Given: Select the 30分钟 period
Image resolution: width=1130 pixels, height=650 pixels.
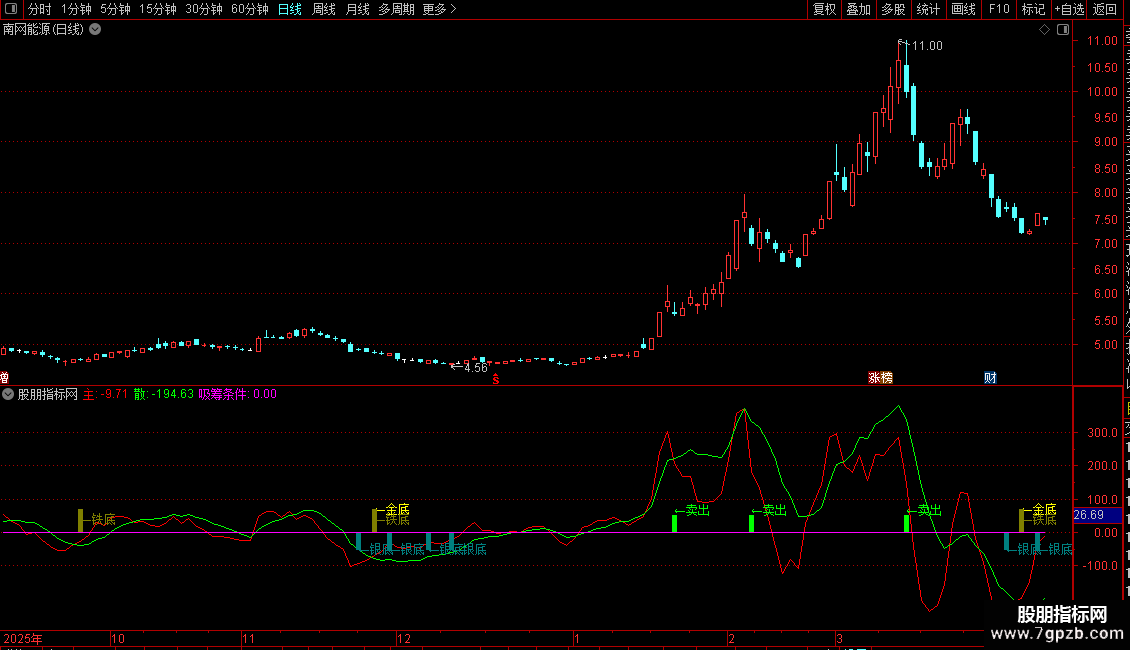Looking at the screenshot, I should click(204, 9).
